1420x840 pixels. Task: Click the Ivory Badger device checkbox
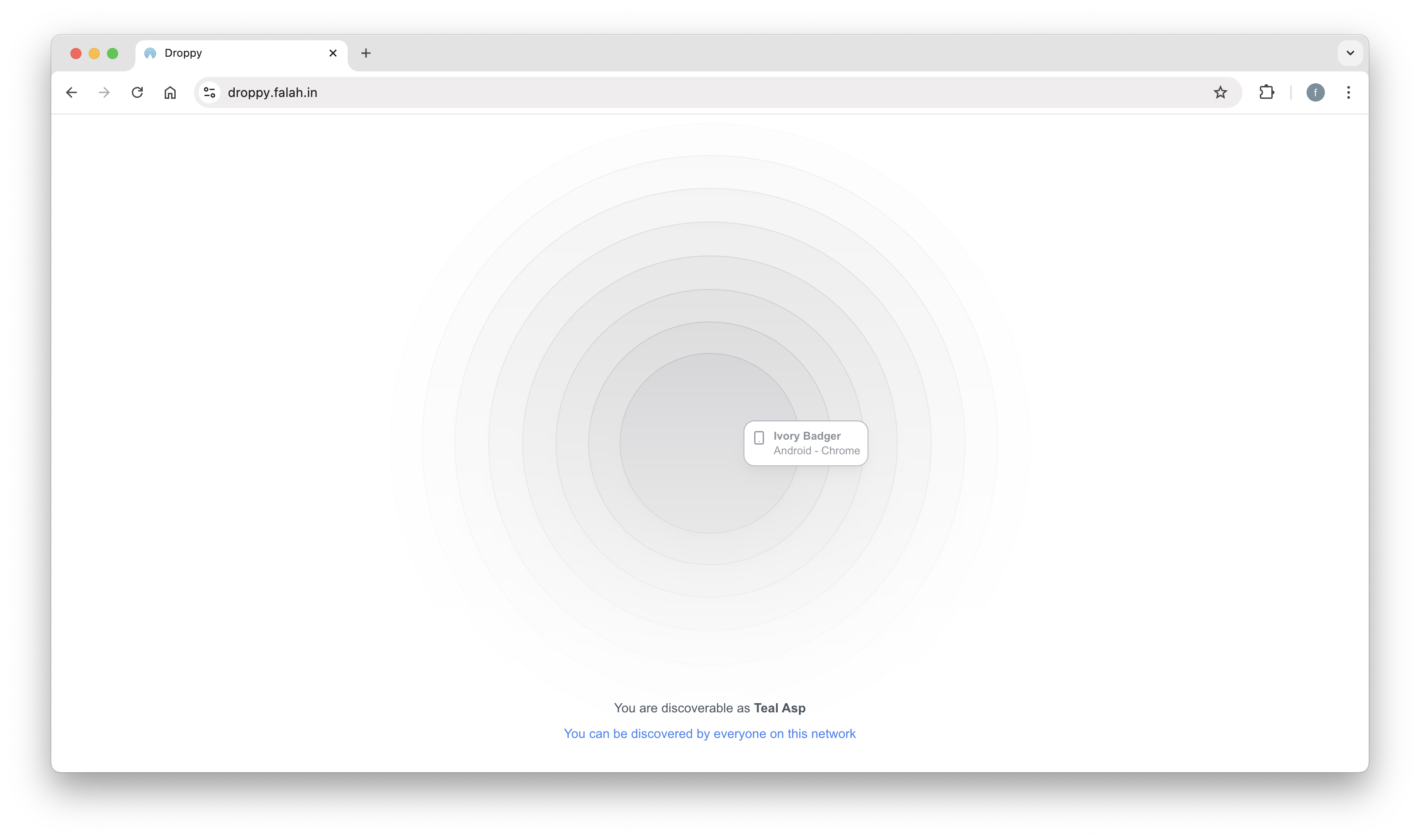click(x=760, y=438)
